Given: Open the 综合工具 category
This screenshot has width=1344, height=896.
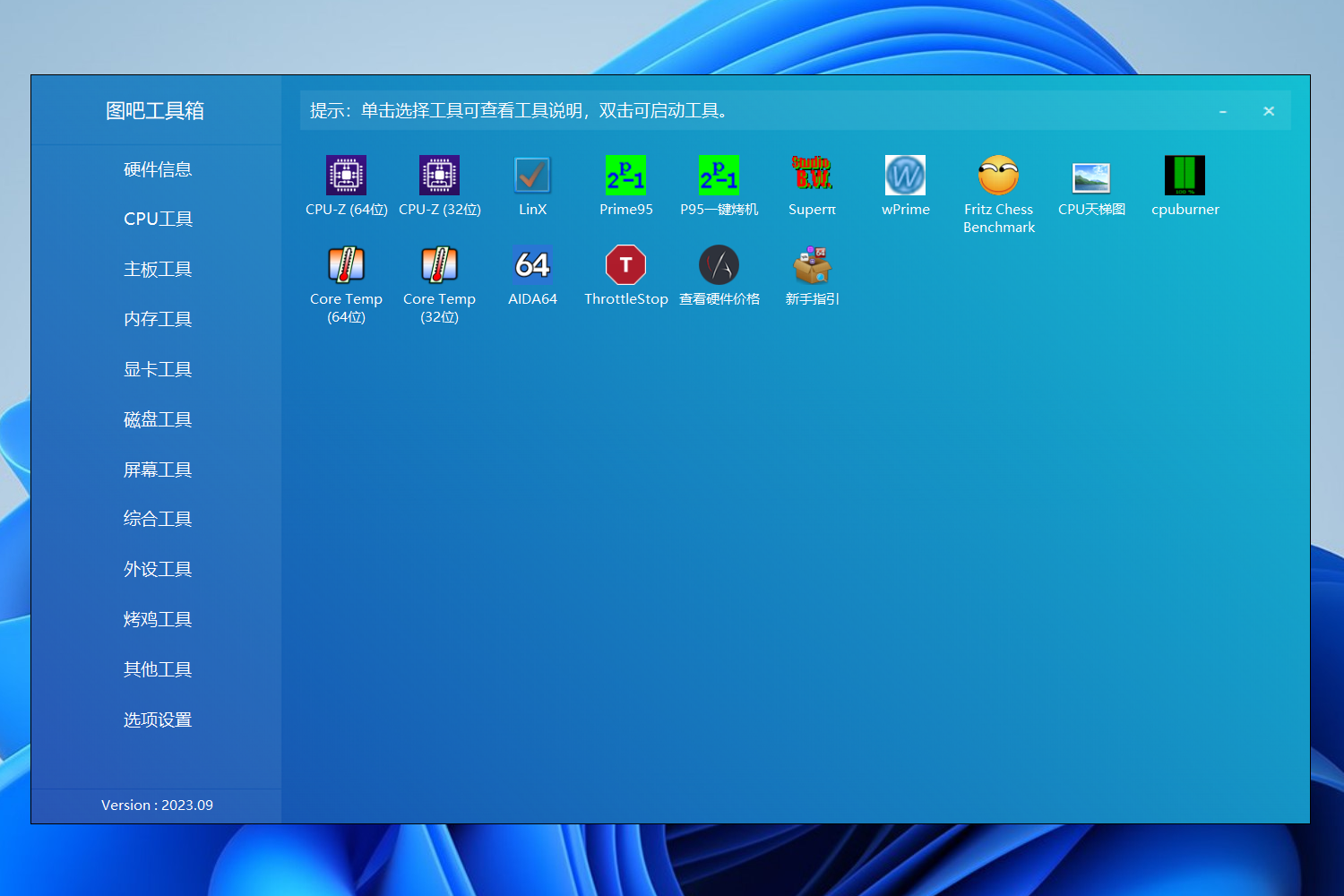Looking at the screenshot, I should pos(158,519).
